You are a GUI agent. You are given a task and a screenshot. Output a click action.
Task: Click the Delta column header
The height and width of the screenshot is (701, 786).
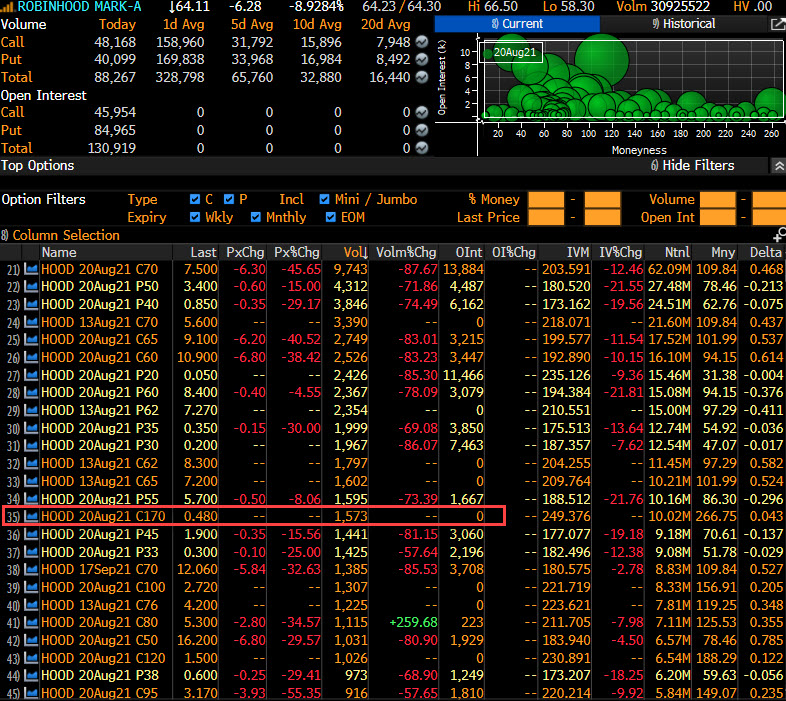pos(766,252)
